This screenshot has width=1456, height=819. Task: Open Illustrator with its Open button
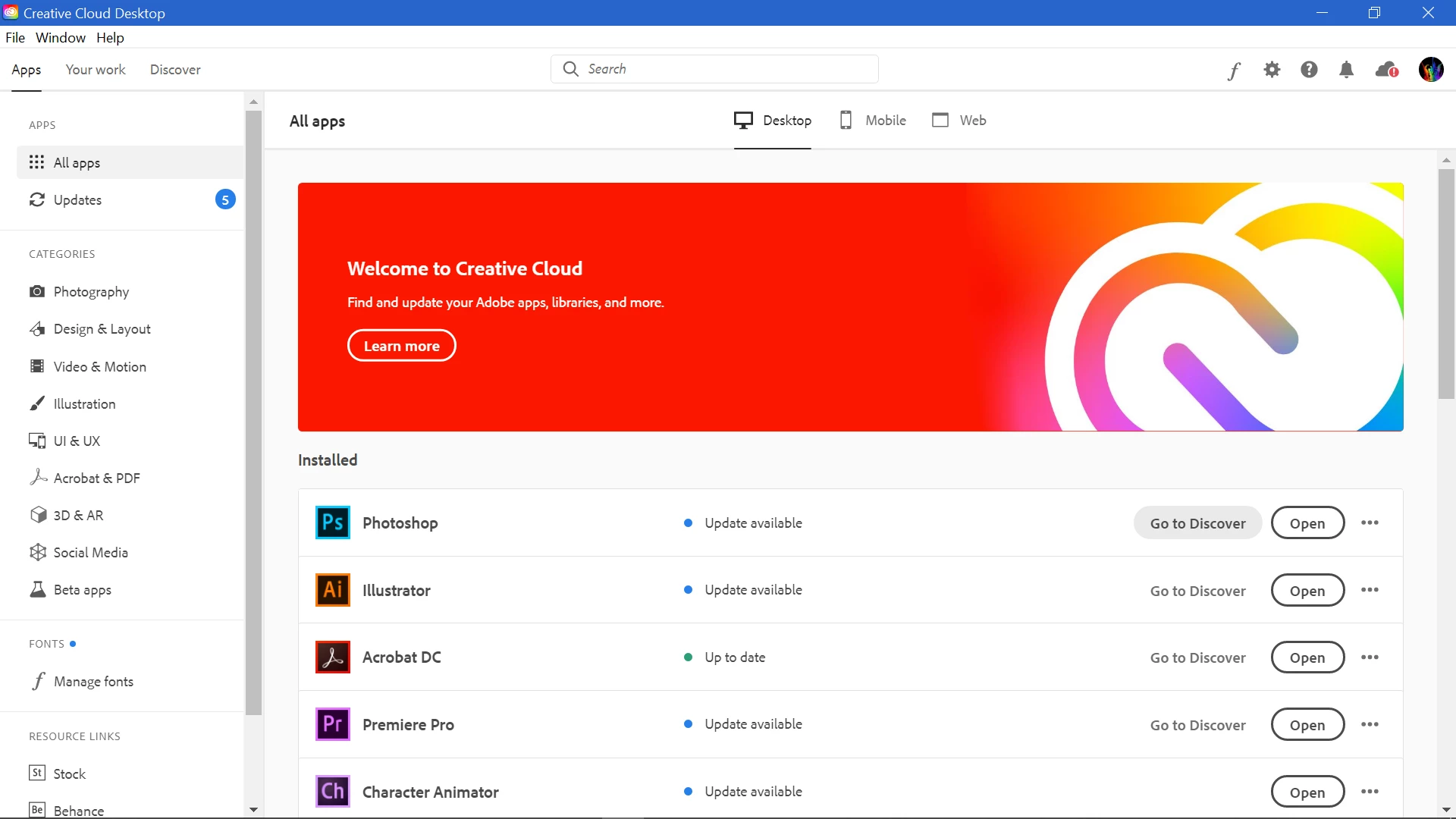point(1307,591)
